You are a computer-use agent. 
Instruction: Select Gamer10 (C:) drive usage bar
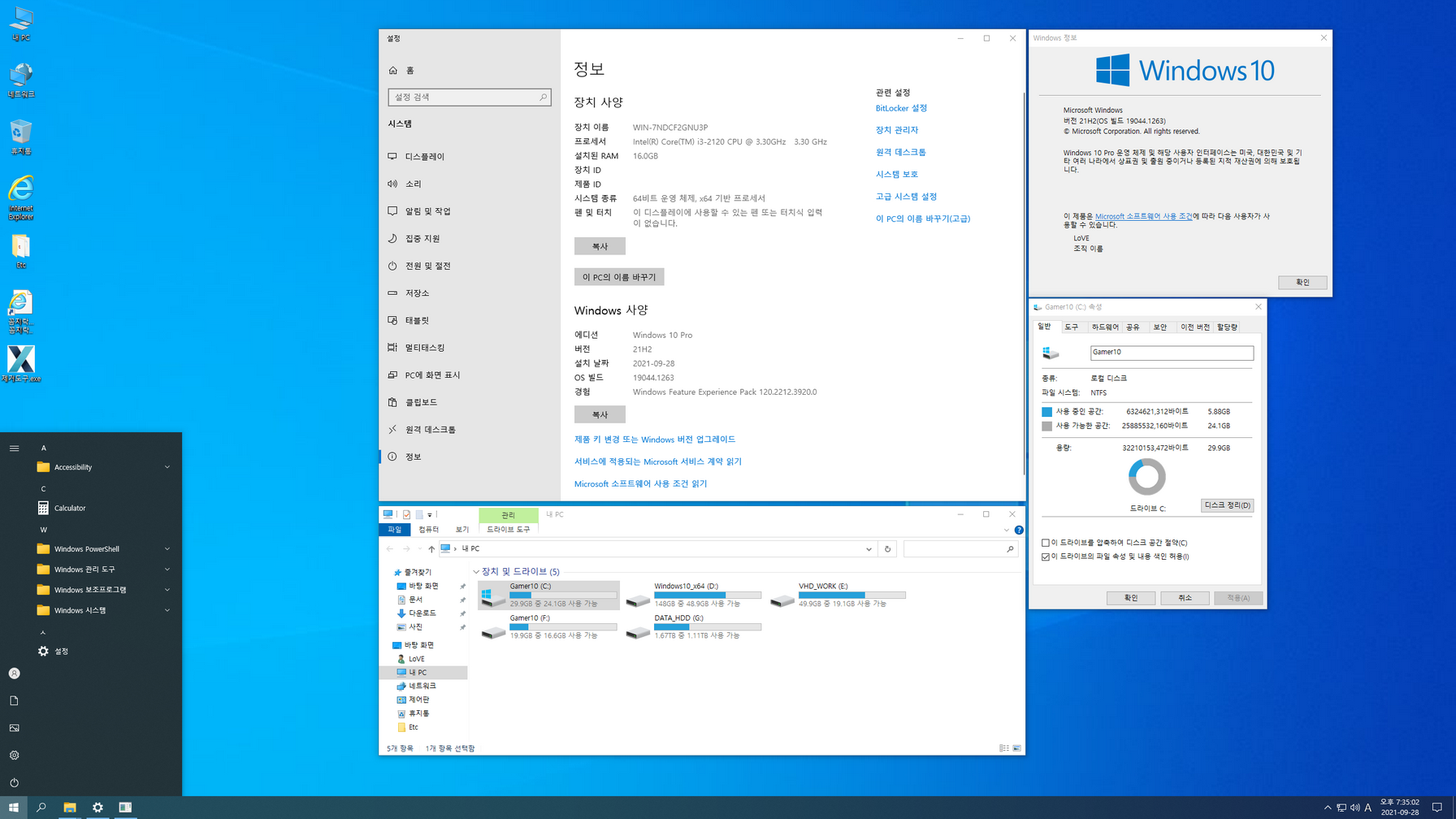[563, 596]
